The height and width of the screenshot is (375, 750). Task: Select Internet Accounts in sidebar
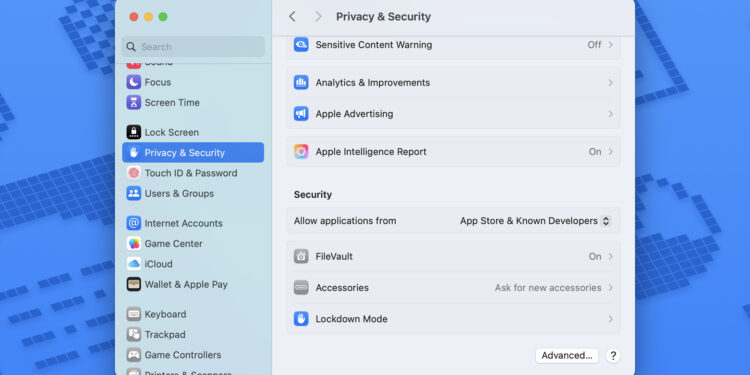pos(193,223)
